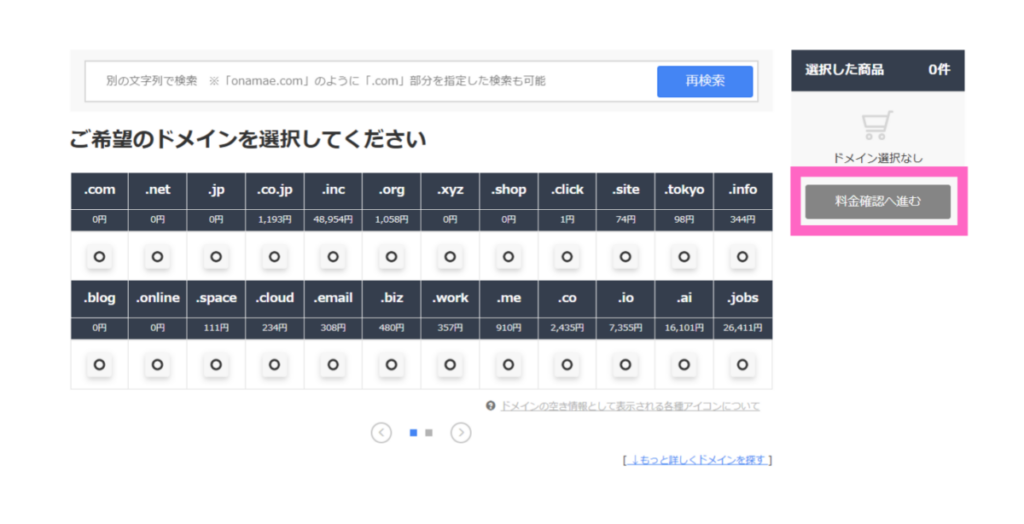The image size is (1024, 524).
Task: Go to next domain page arrow
Action: coord(460,432)
